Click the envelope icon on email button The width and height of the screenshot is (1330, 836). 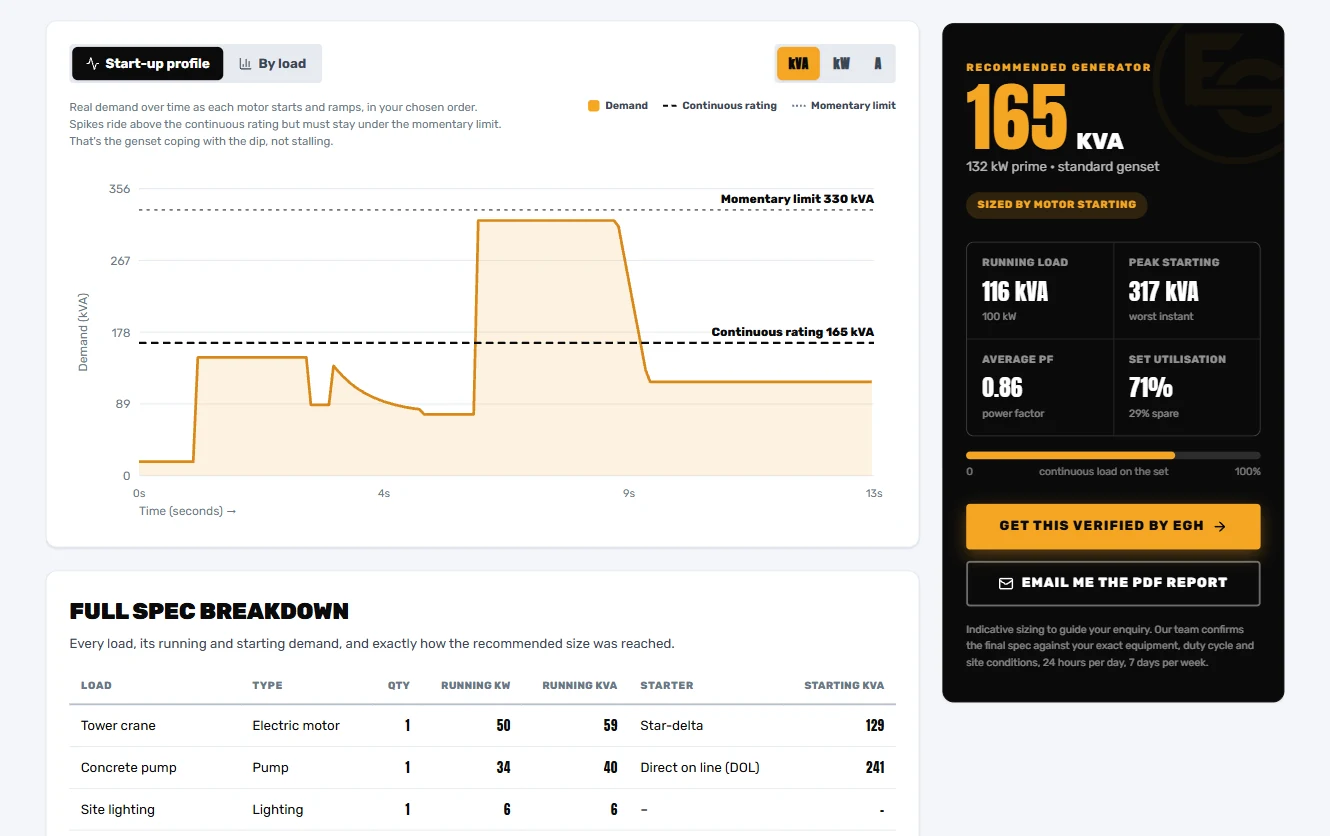coord(1006,583)
